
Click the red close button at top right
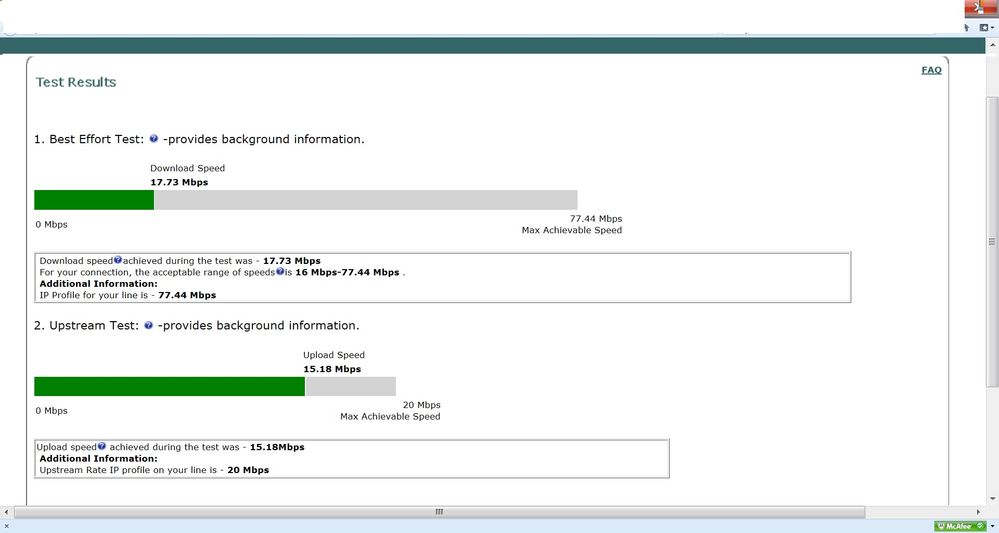point(981,8)
